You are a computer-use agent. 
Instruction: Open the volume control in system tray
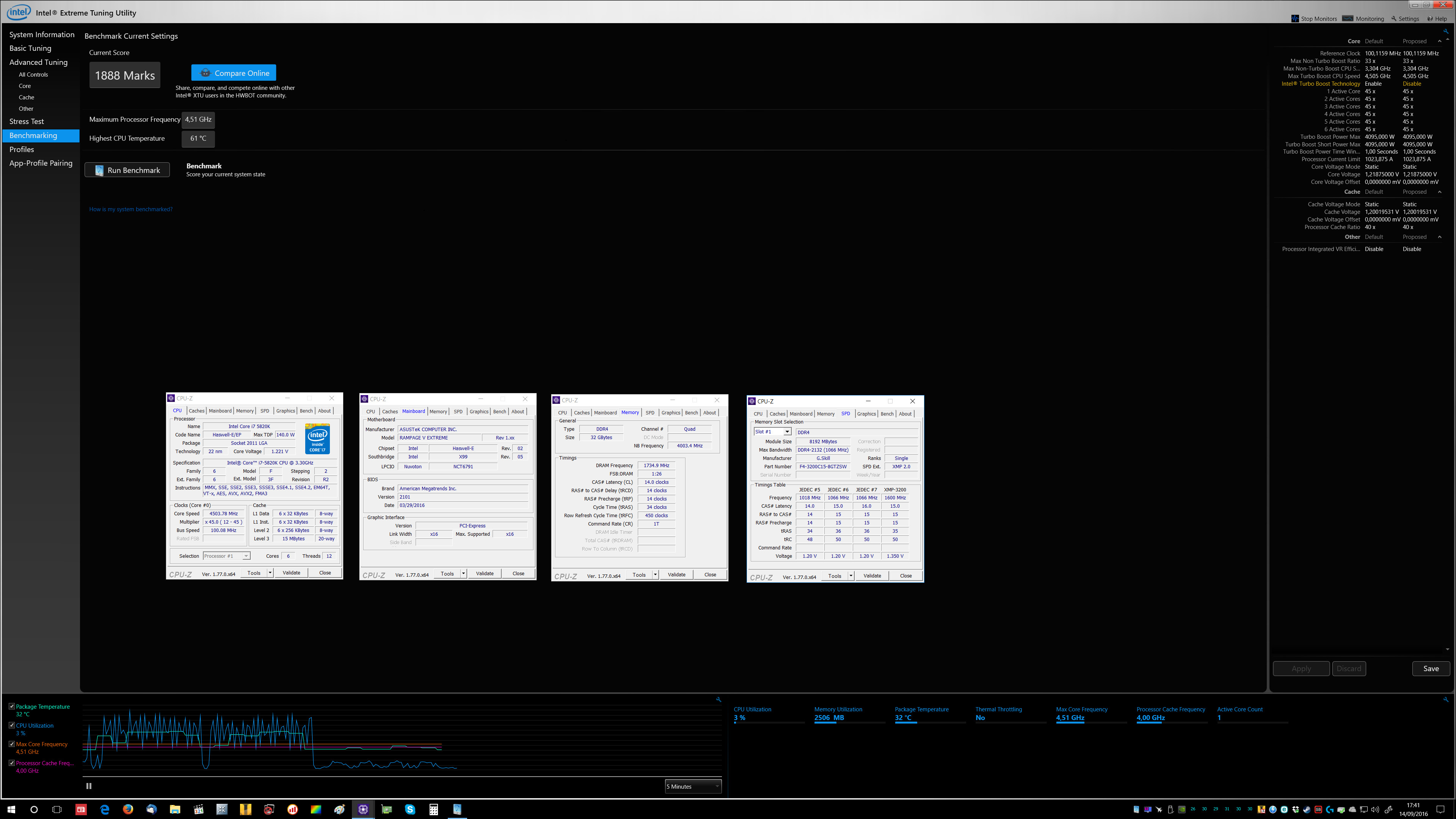click(x=1374, y=810)
